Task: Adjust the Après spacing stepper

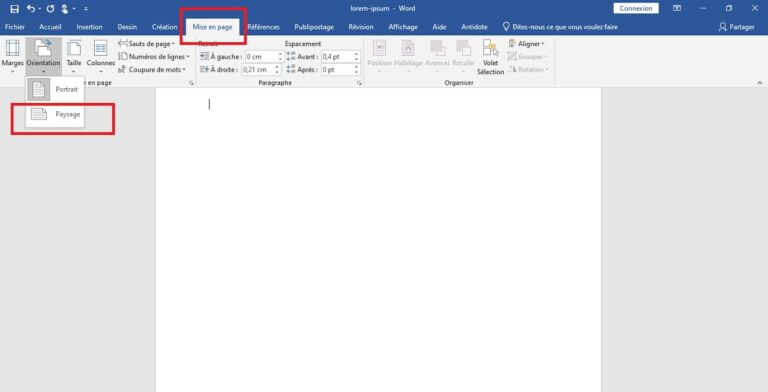Action: pos(357,70)
